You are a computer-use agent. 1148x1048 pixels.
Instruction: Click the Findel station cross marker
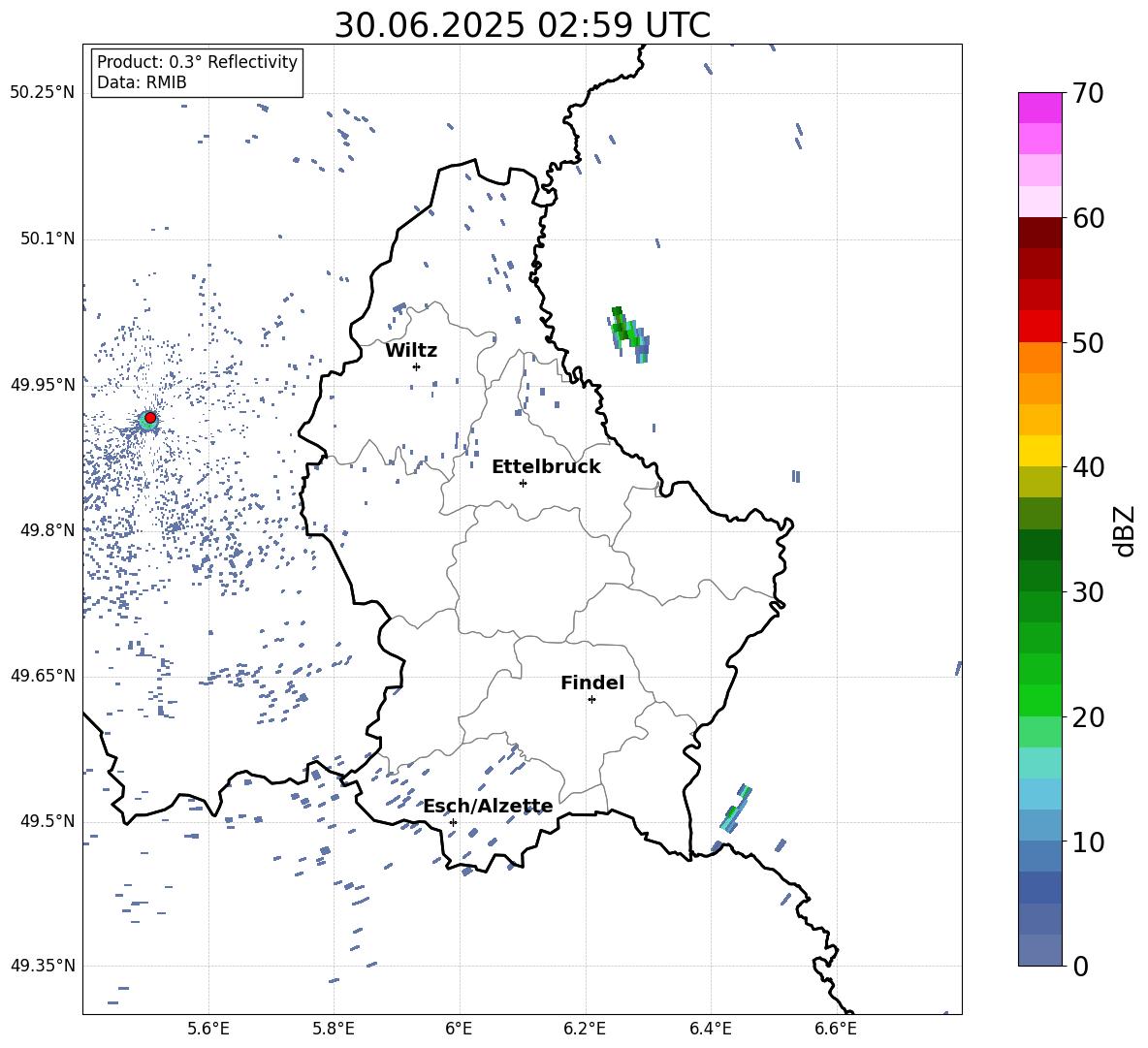591,700
